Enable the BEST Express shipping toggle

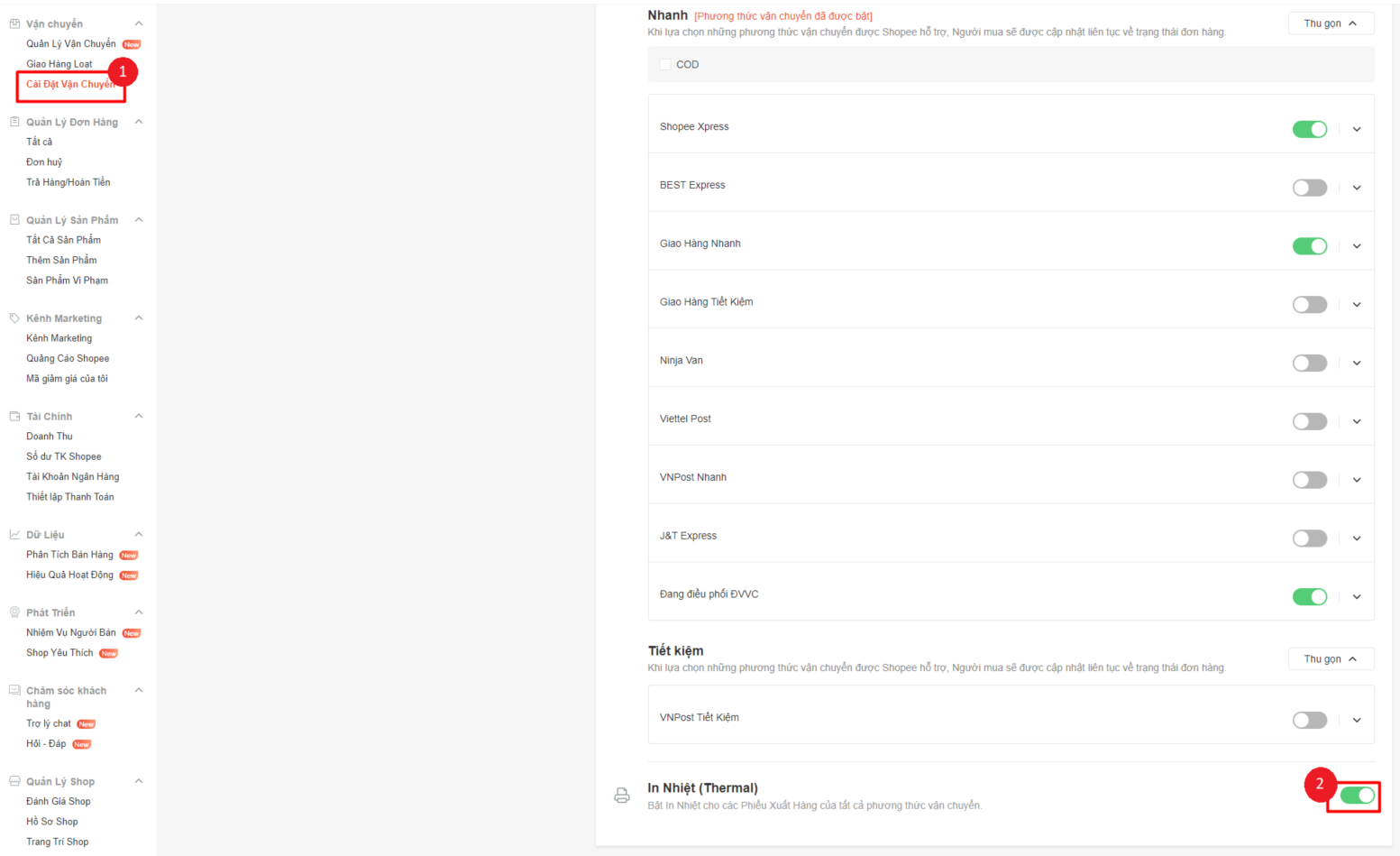[1309, 188]
